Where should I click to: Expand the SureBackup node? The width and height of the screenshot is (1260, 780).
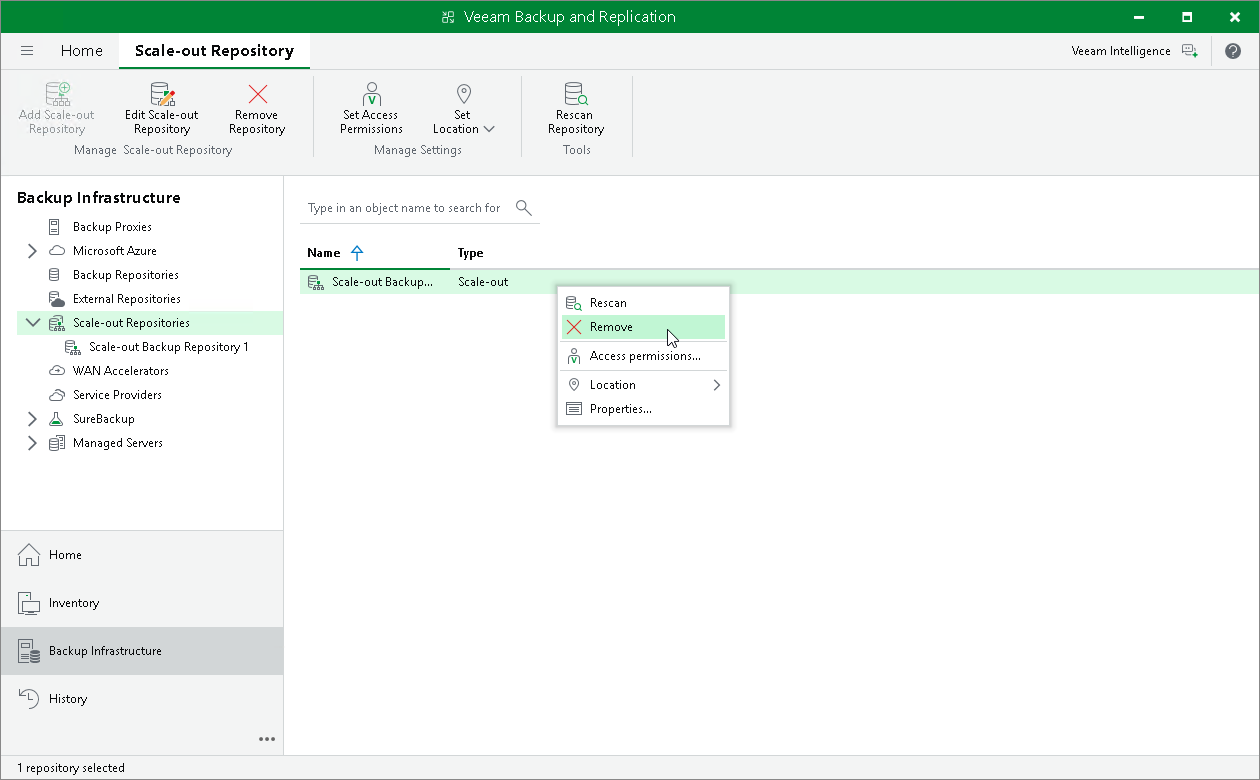coord(32,419)
